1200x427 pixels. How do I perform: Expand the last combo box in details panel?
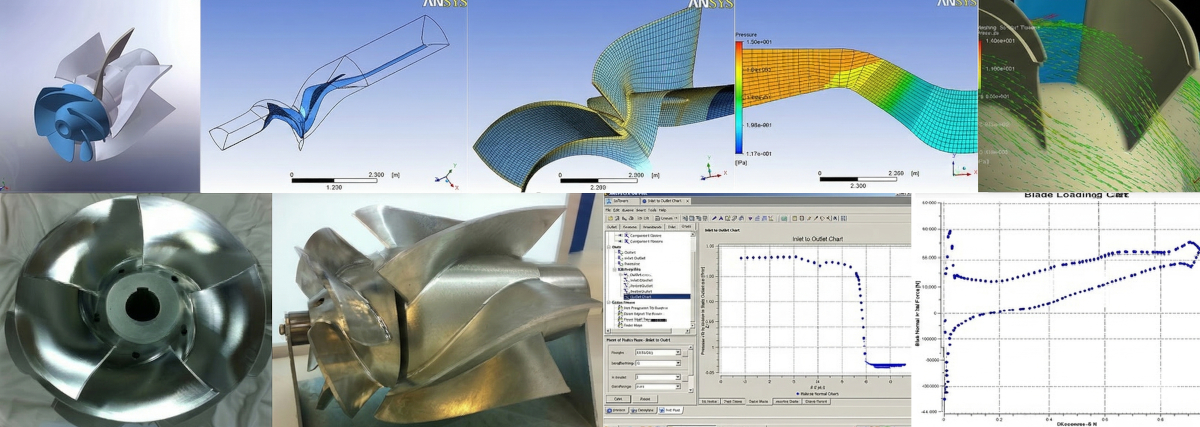[x=677, y=385]
